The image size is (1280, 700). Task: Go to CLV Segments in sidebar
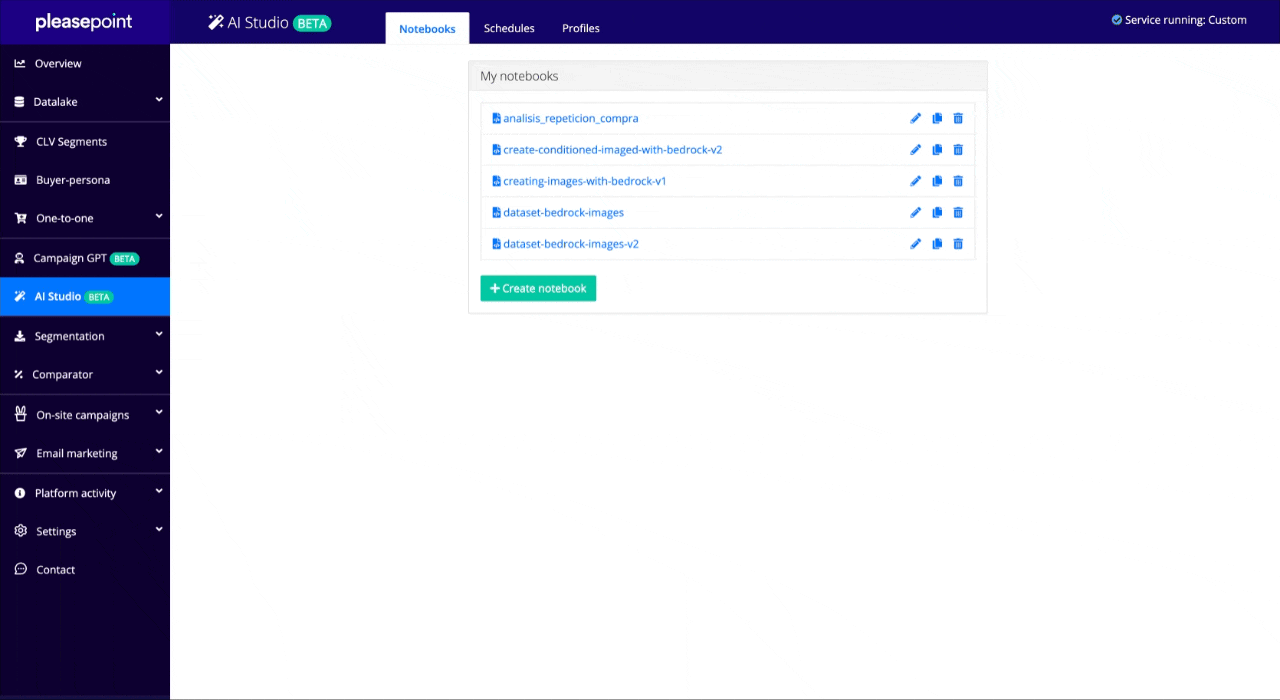click(x=71, y=142)
